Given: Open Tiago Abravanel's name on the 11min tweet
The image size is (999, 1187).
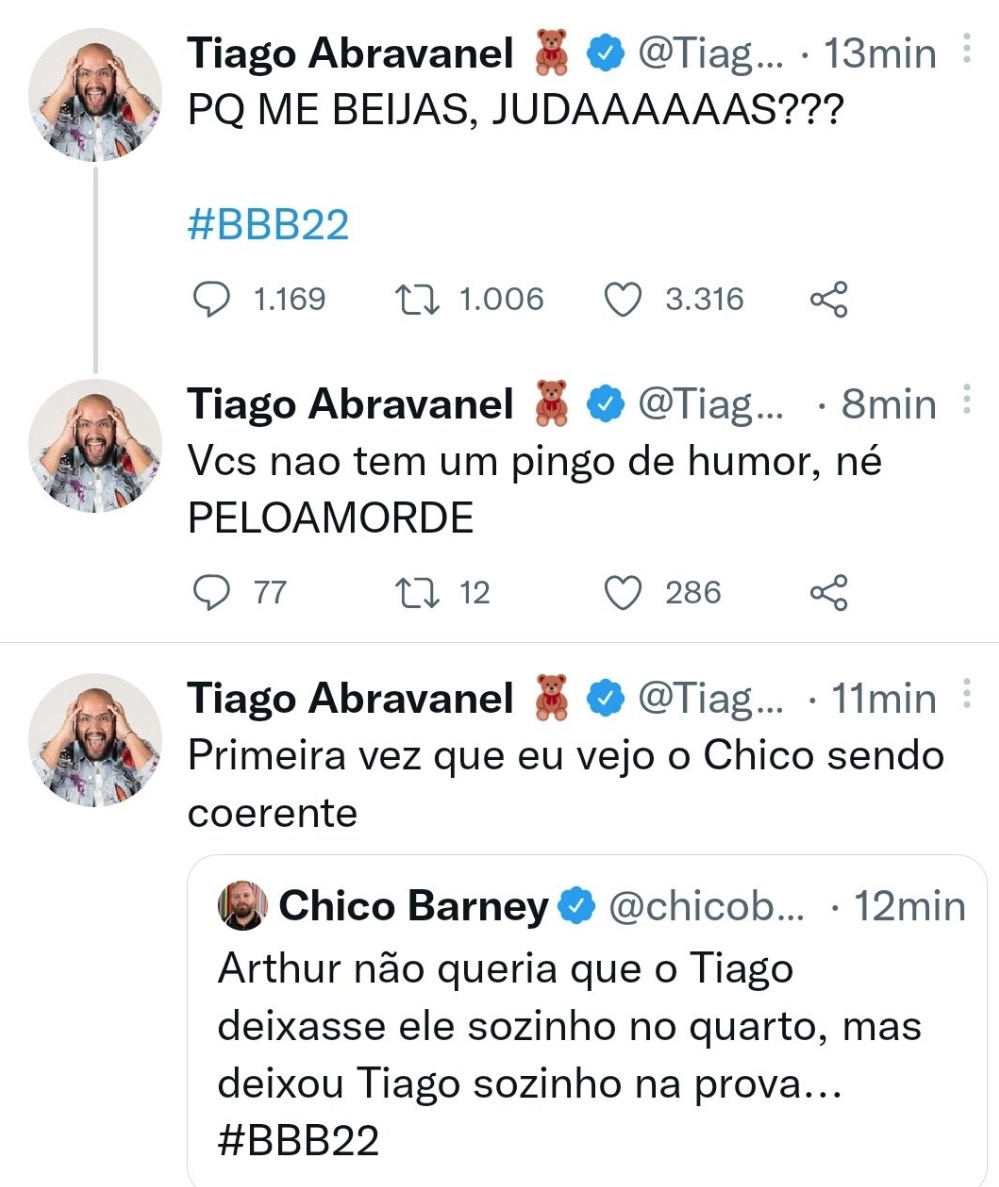Looking at the screenshot, I should pyautogui.click(x=350, y=699).
